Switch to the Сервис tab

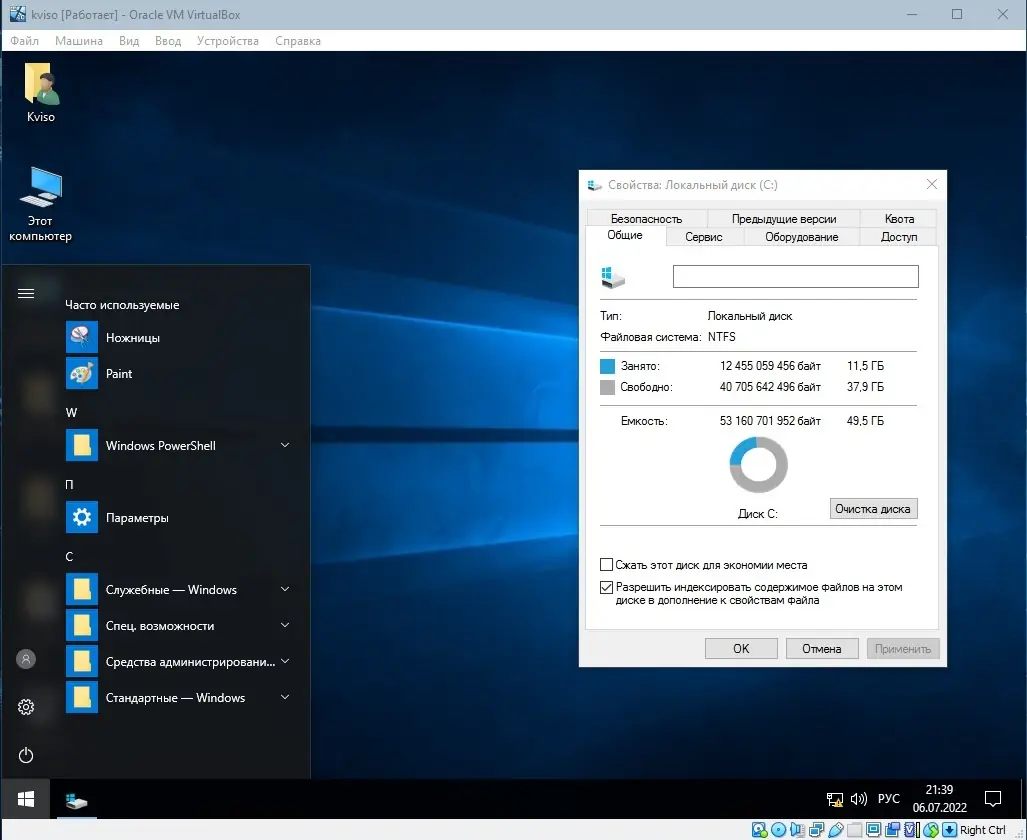pyautogui.click(x=703, y=237)
